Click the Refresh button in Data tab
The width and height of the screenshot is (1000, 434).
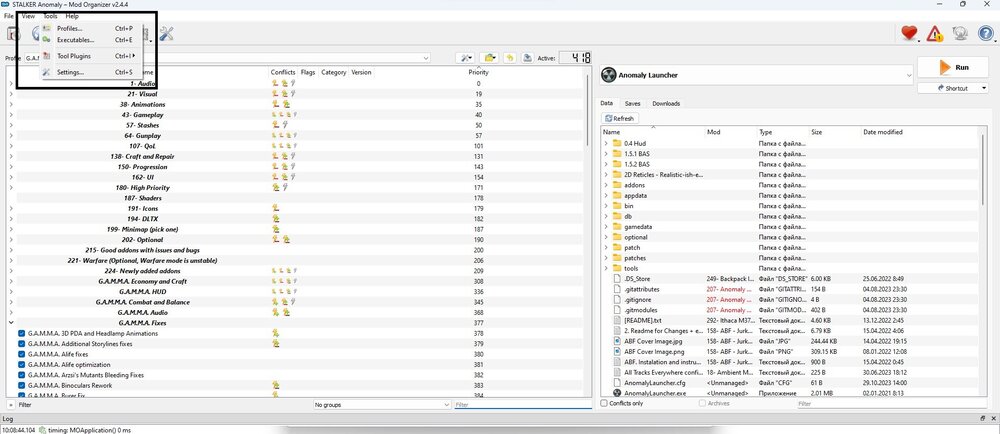620,118
